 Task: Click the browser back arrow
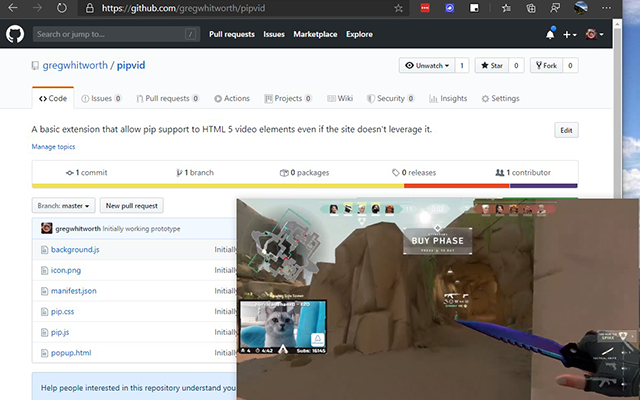(x=13, y=8)
